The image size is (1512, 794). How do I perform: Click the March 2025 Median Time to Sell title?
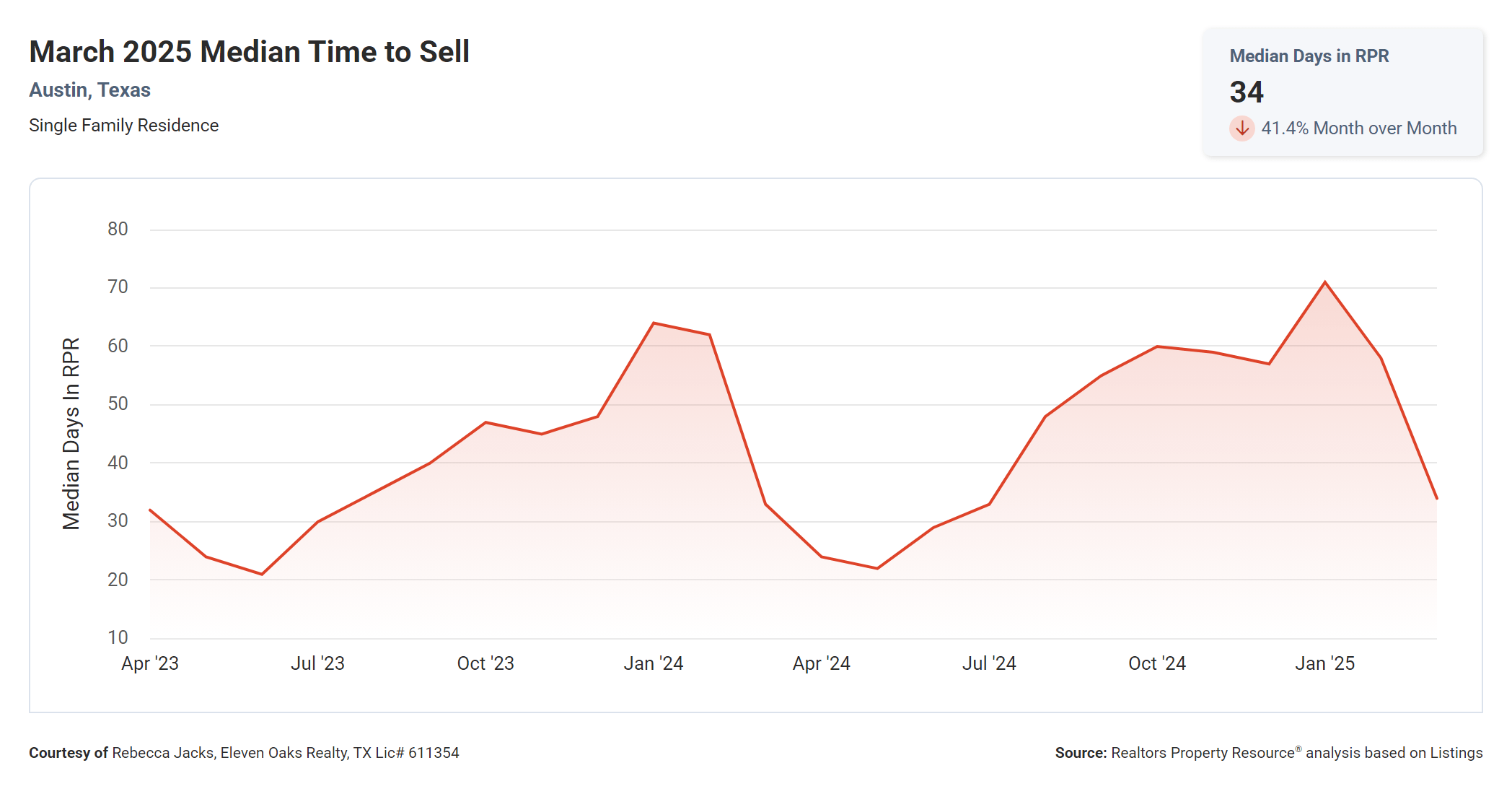(249, 52)
